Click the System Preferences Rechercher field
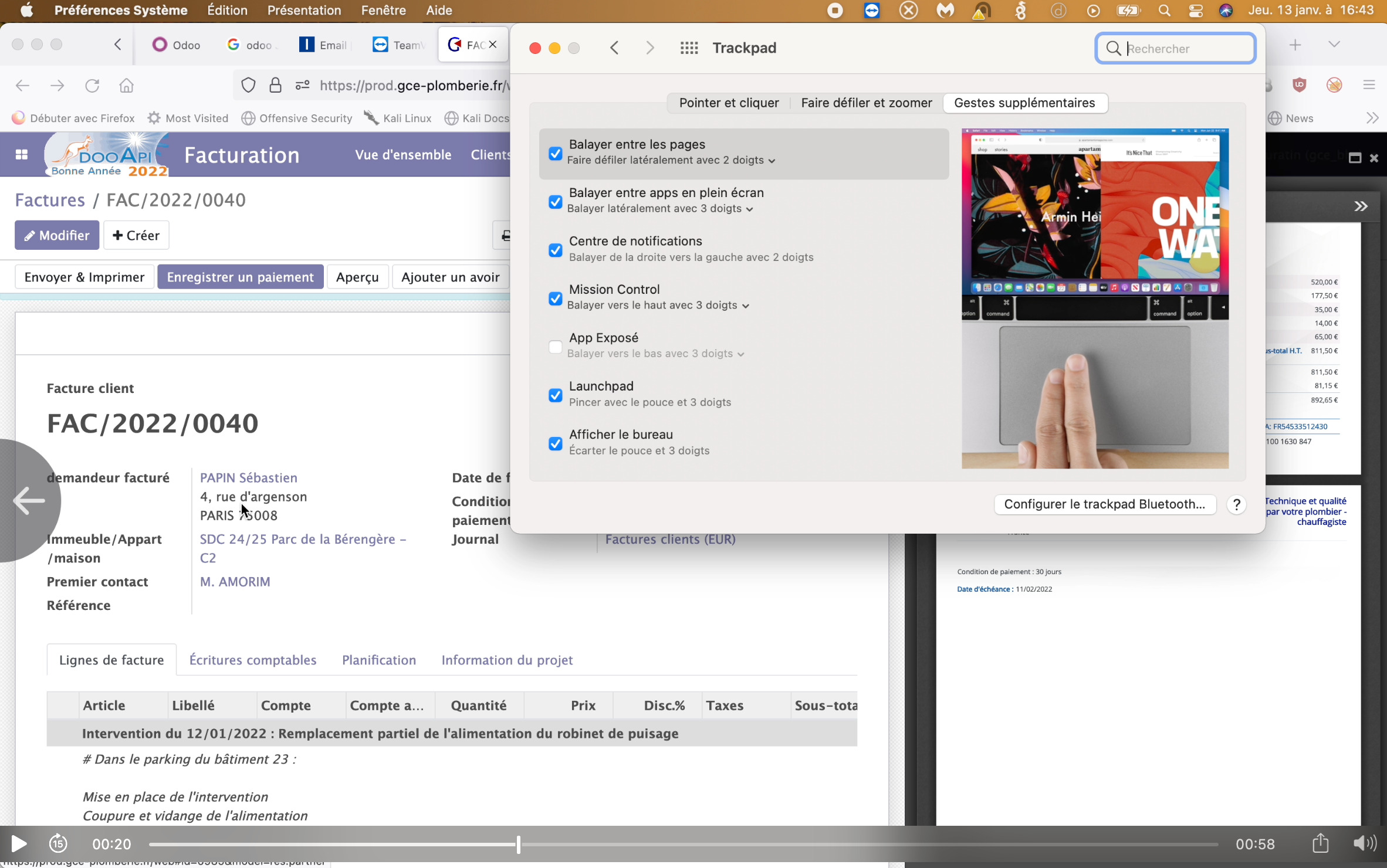 pyautogui.click(x=1175, y=48)
